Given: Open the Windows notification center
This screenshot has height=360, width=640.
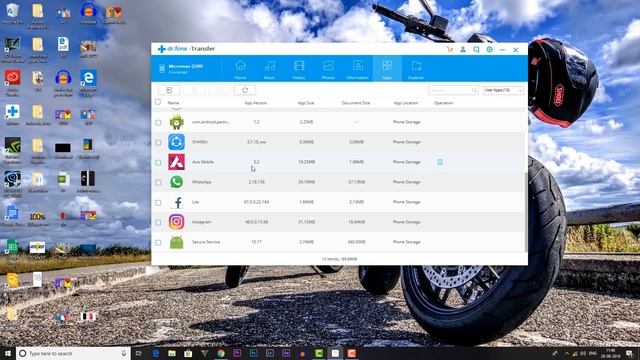Looking at the screenshot, I should pos(629,353).
